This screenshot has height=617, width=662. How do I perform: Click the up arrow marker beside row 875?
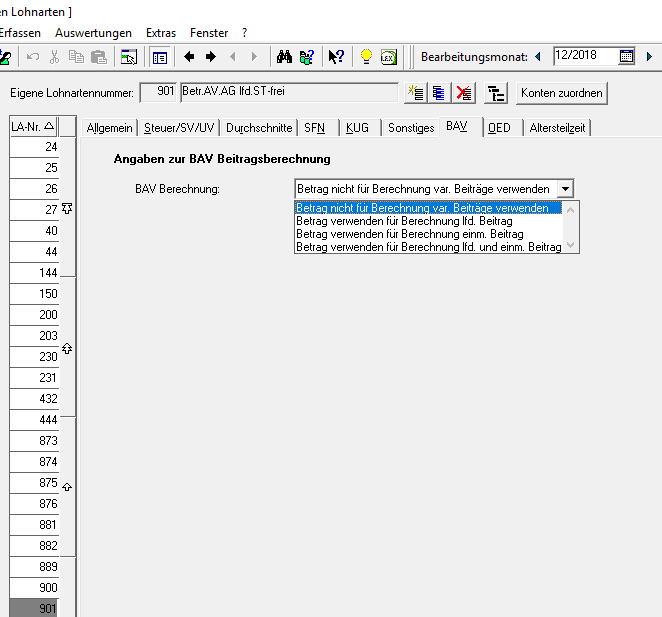point(67,487)
